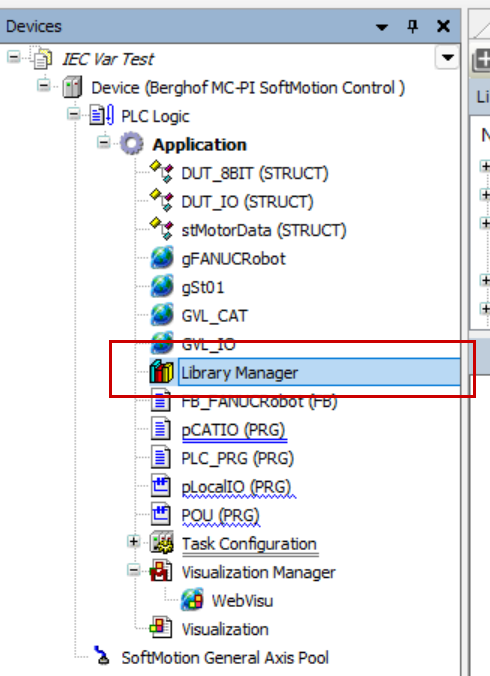Screen dimensions: 490x676
Task: Collapse the Device Berghof node
Action: [x=44, y=85]
